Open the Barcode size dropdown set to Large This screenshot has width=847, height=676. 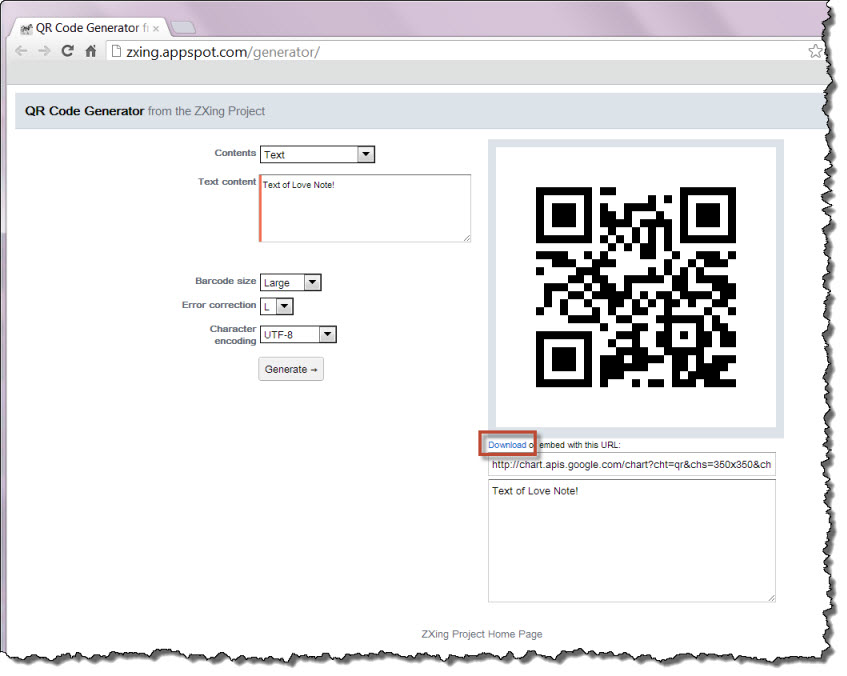pyautogui.click(x=291, y=282)
